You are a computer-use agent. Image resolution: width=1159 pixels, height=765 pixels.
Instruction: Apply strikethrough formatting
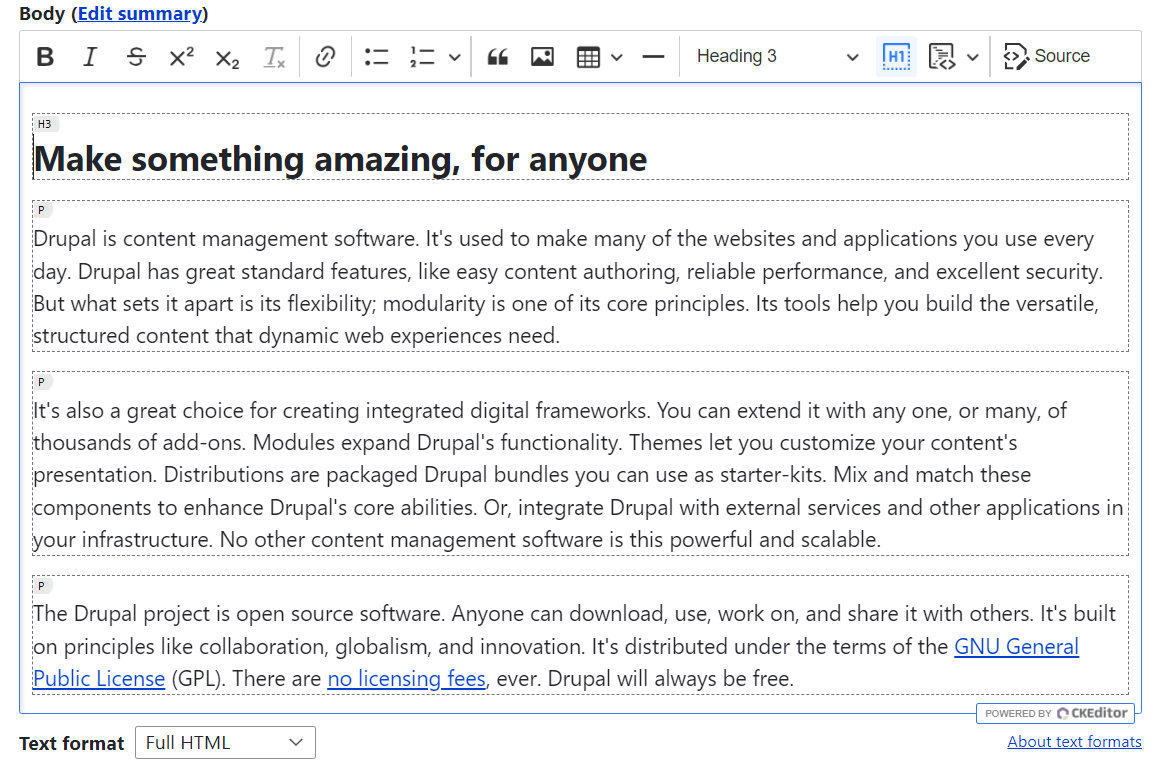[x=135, y=56]
